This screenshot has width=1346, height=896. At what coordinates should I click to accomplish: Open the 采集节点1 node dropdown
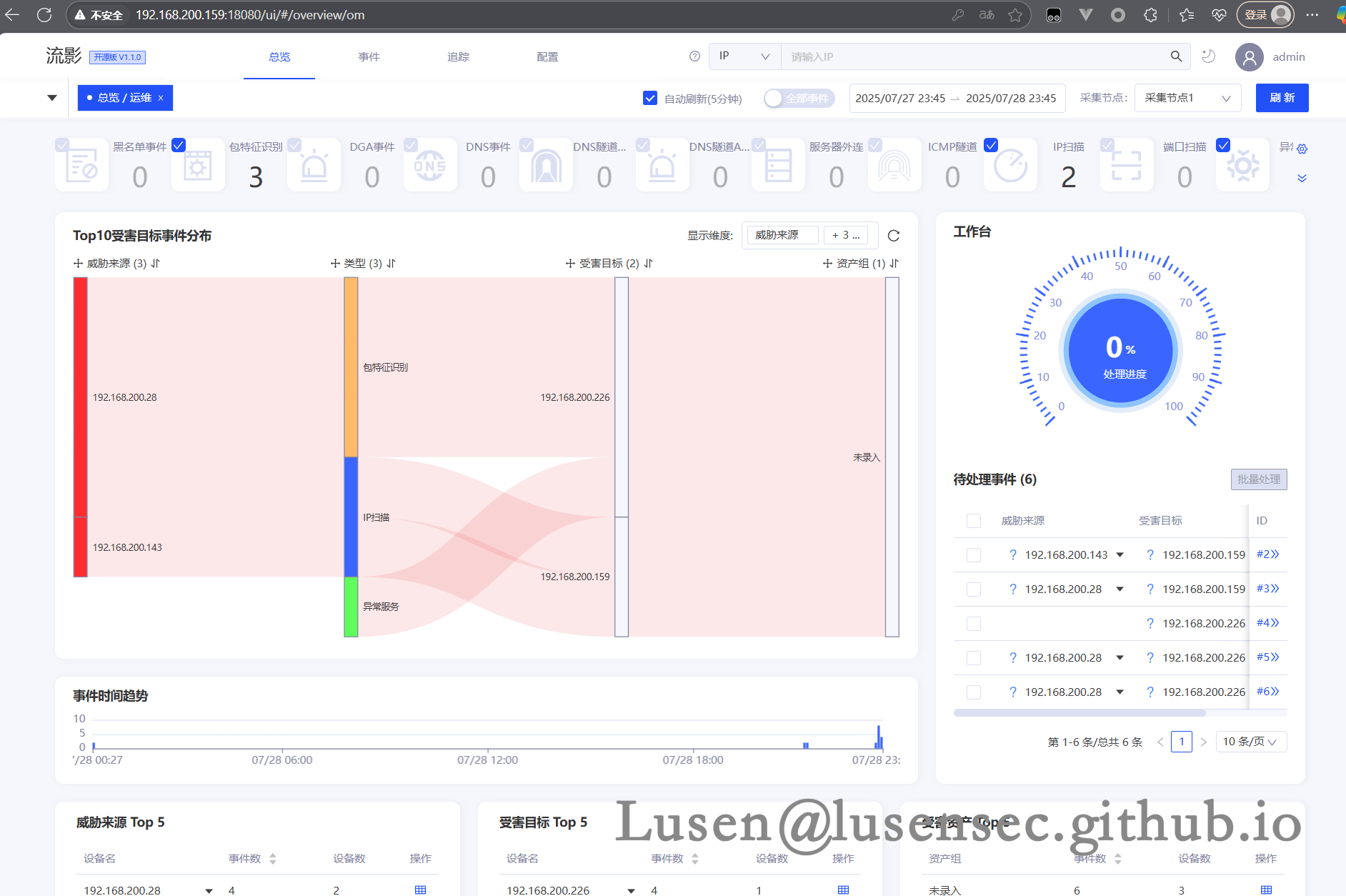1187,98
